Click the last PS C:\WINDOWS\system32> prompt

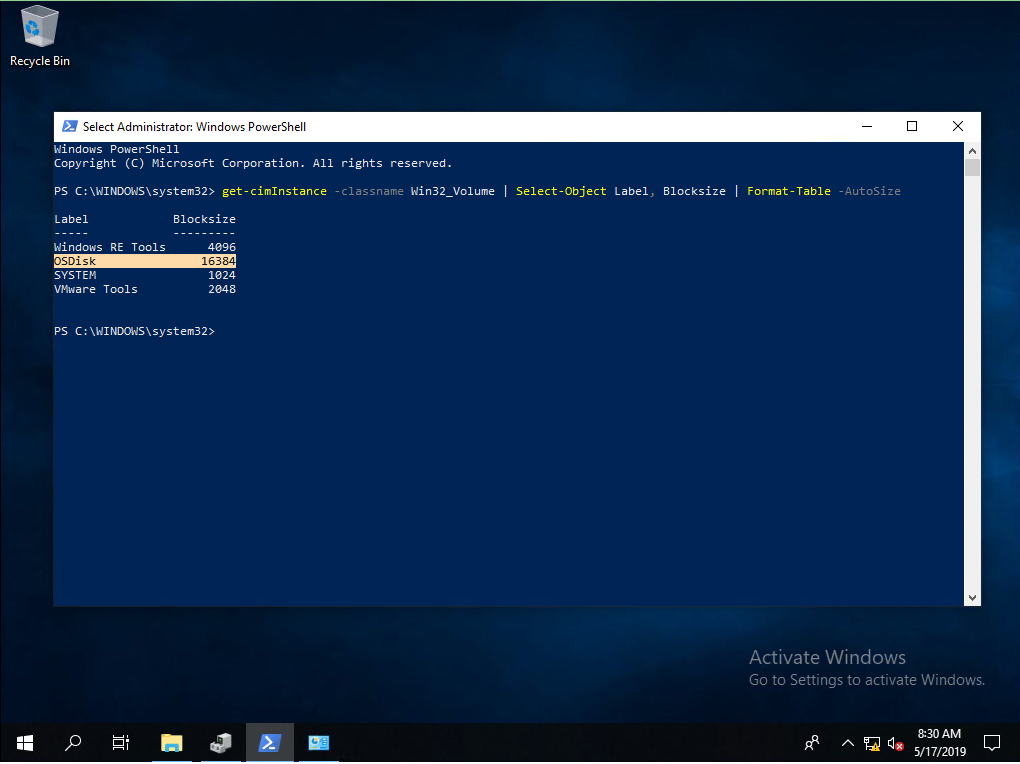click(134, 331)
